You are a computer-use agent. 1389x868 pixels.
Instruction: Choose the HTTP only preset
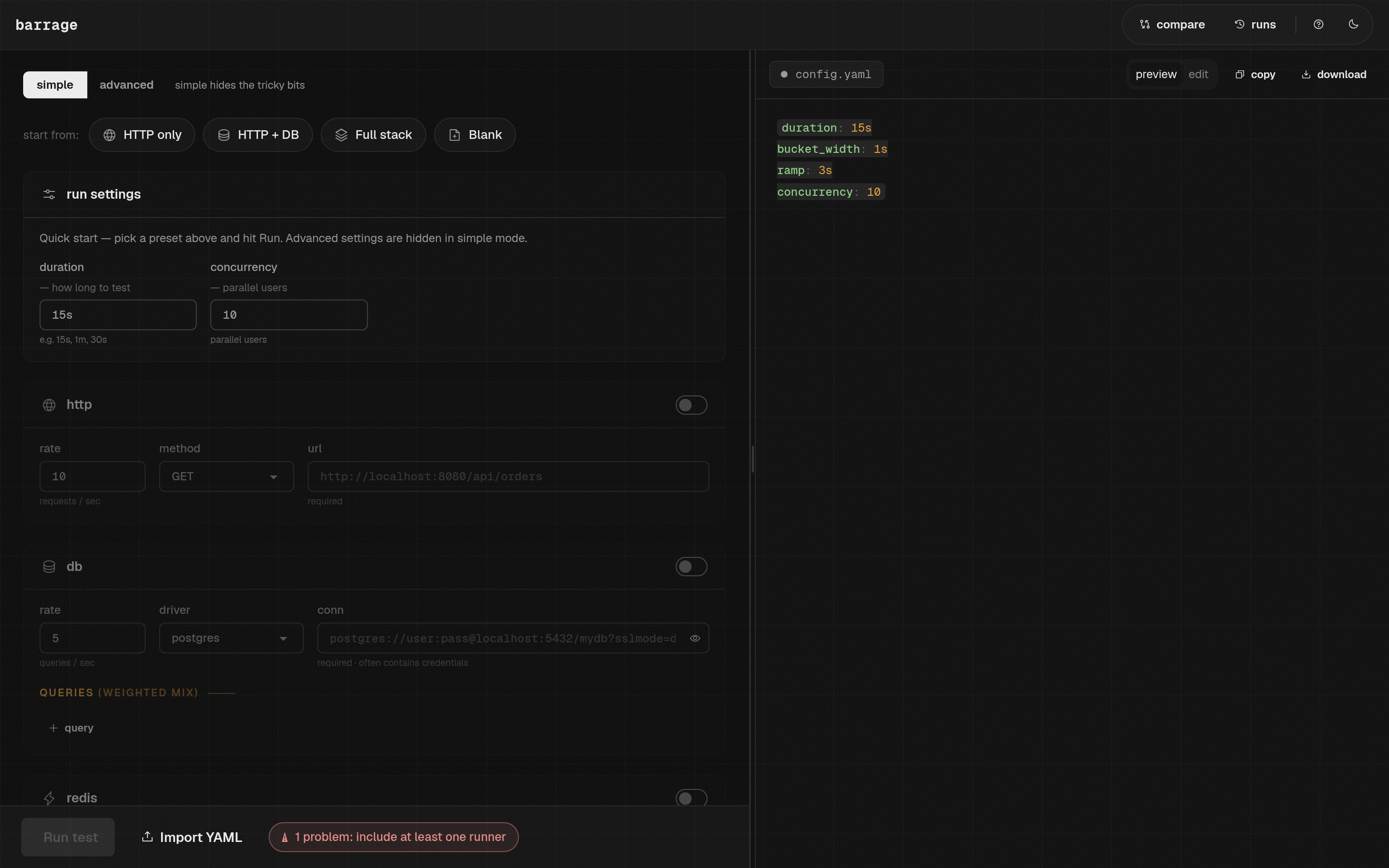tap(142, 135)
